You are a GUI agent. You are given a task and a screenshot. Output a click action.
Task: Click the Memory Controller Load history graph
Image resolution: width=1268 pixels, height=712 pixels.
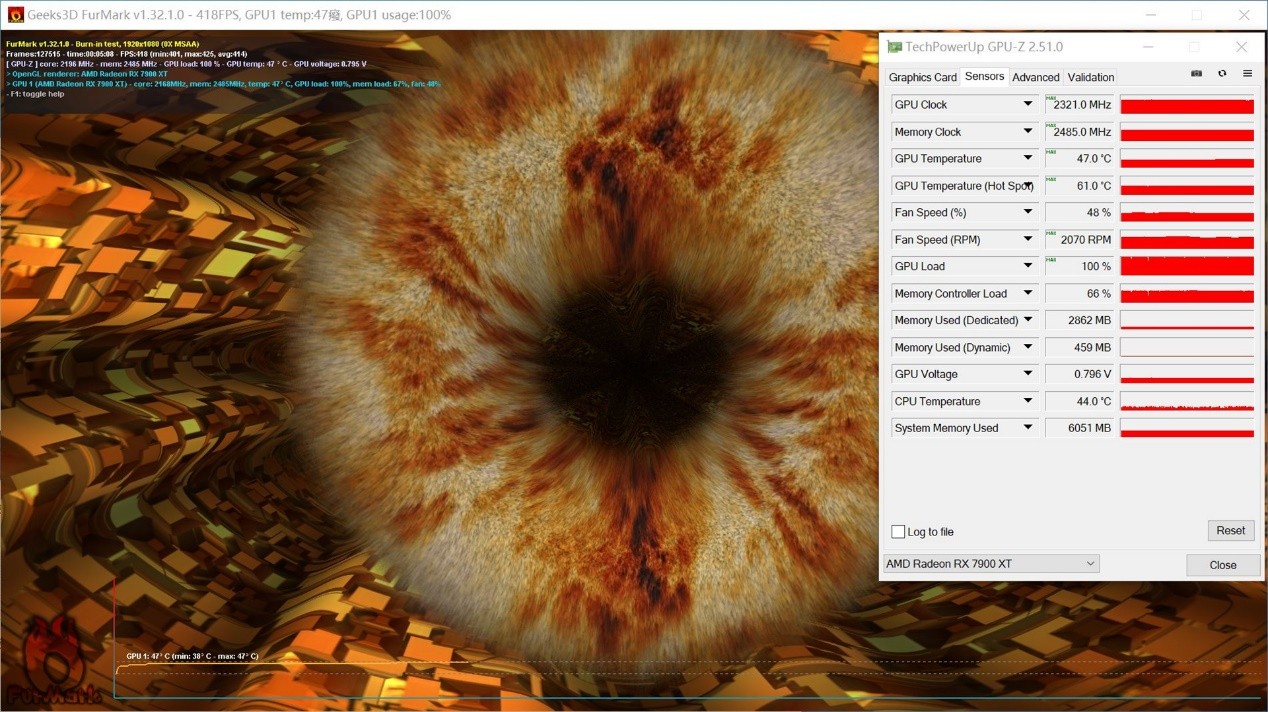[1187, 293]
